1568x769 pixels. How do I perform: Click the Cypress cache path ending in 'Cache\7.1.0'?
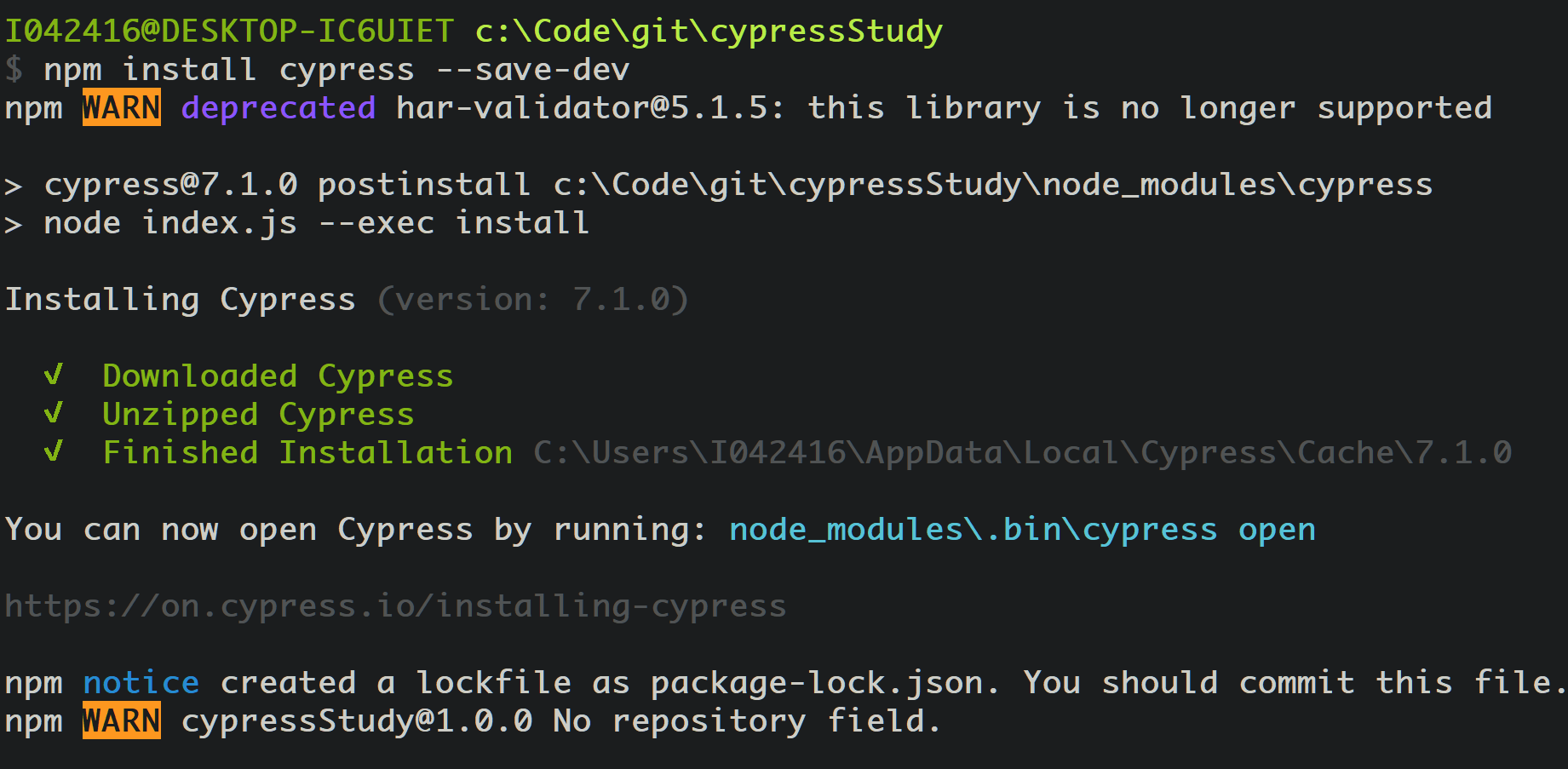tap(1023, 453)
